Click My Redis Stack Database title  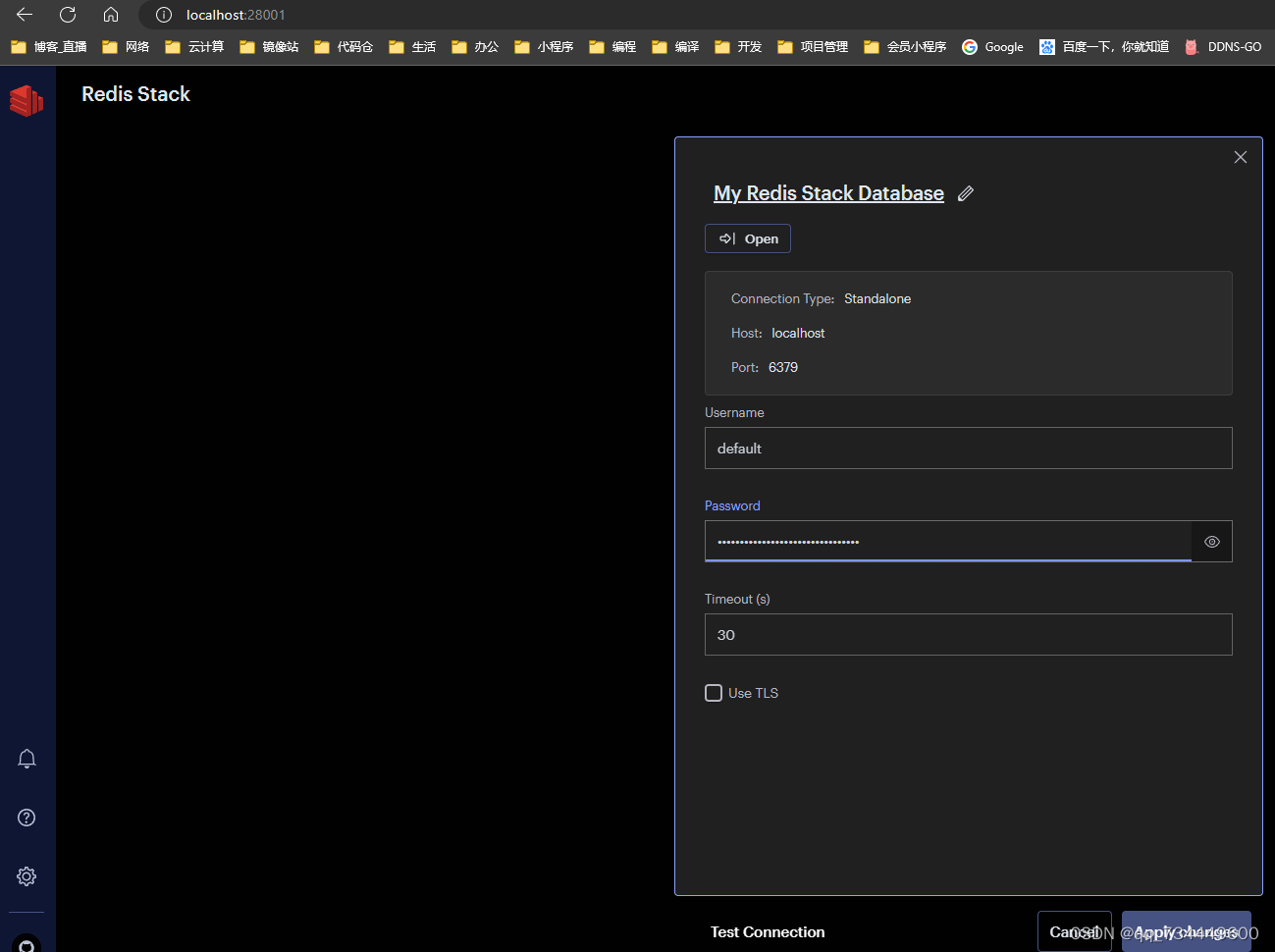point(828,193)
